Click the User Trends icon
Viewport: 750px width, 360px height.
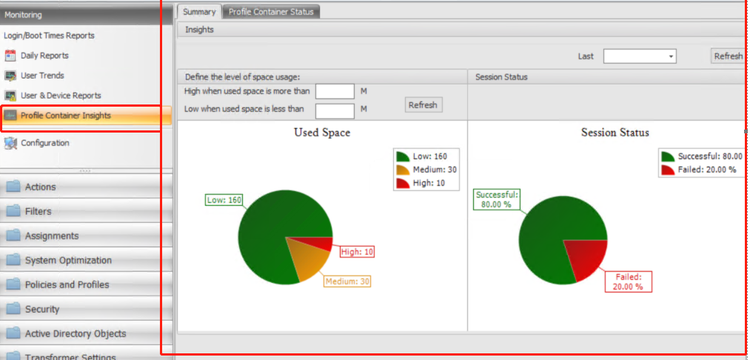point(10,76)
